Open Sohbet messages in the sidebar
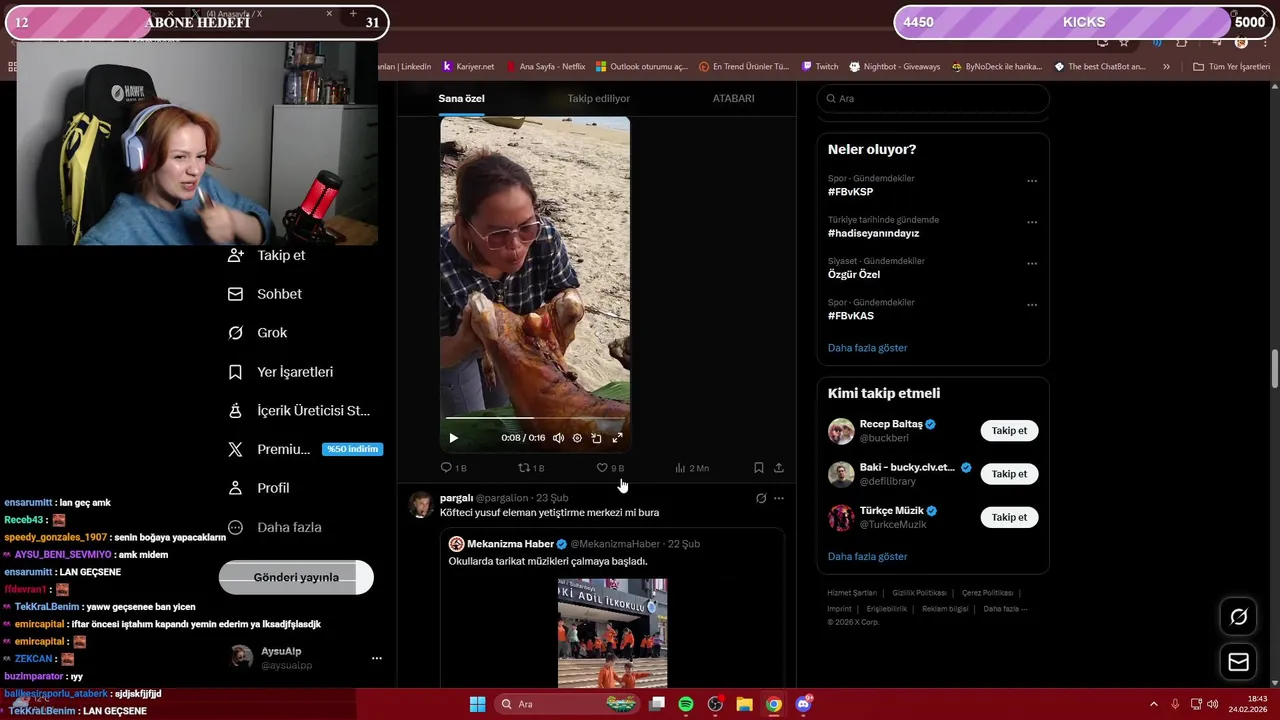1280x720 pixels. [265, 294]
